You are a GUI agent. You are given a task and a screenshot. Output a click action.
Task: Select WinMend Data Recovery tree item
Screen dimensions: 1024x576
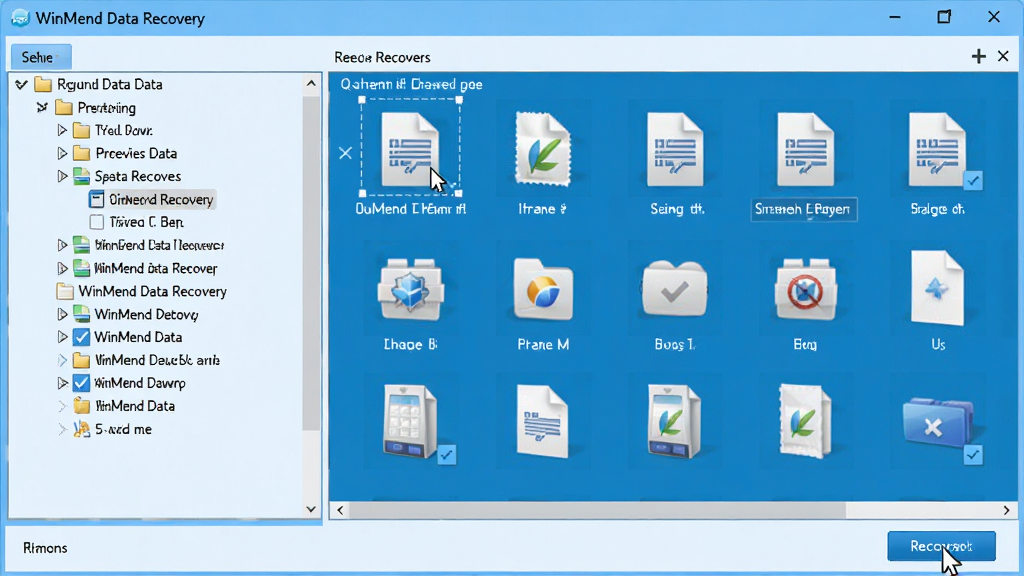pyautogui.click(x=152, y=291)
